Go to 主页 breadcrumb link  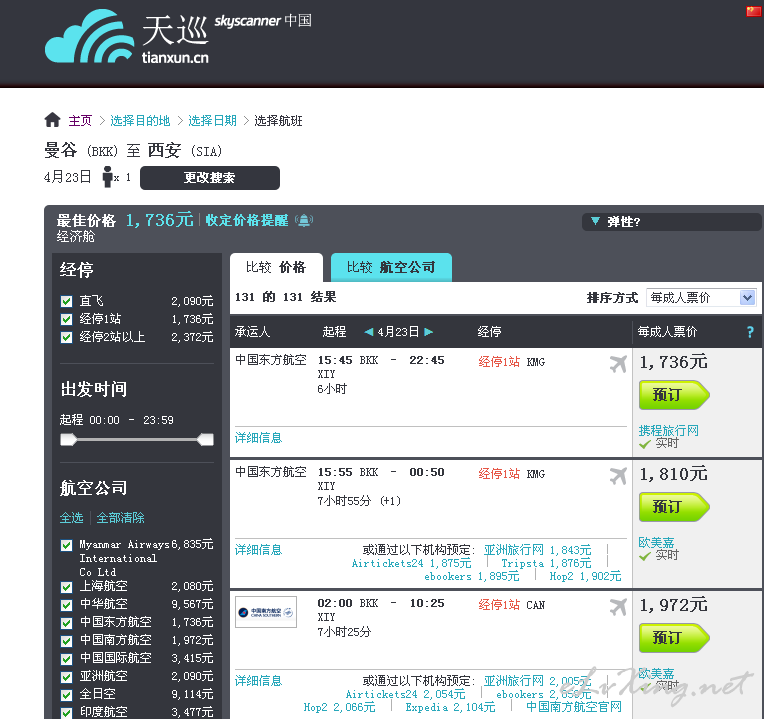pos(80,120)
